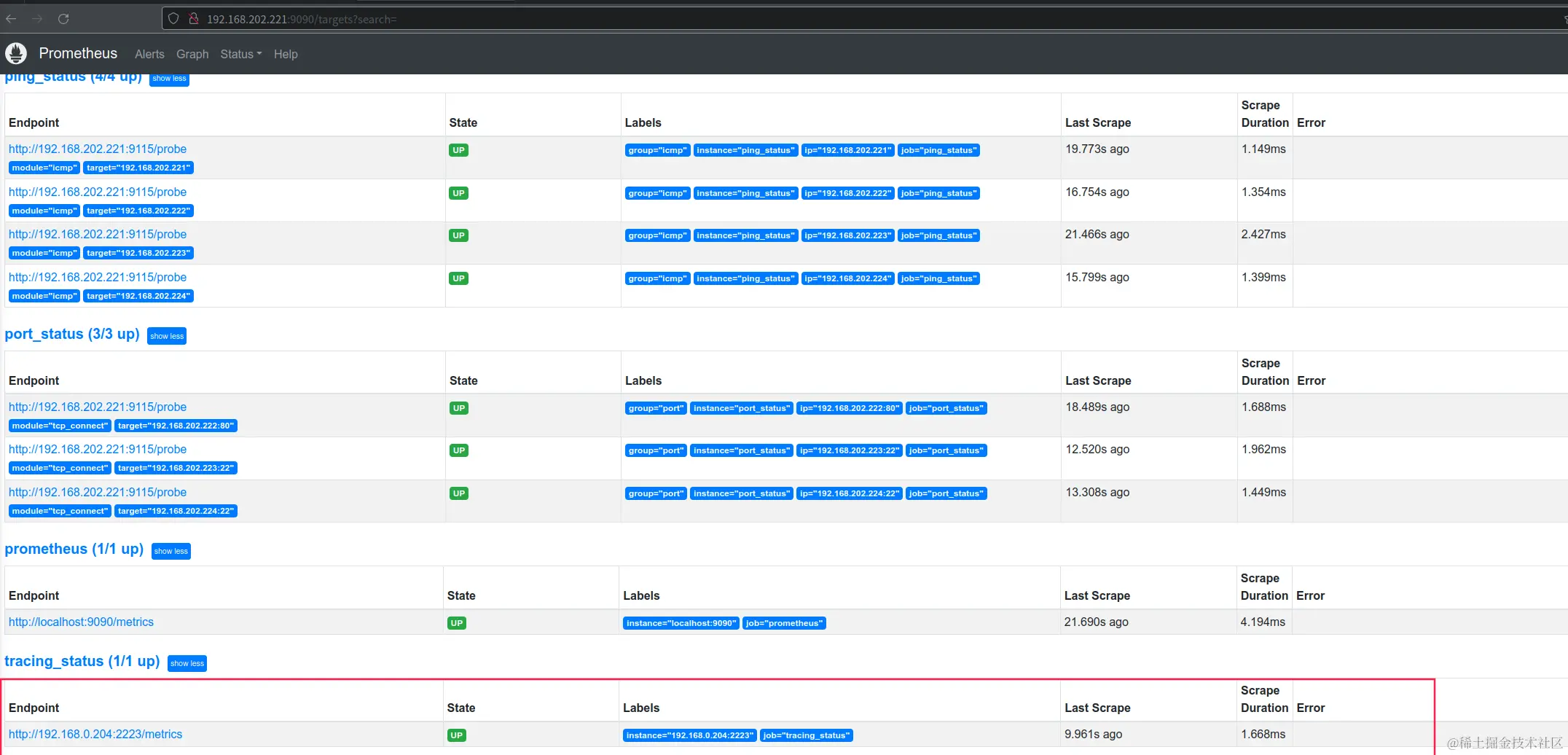The width and height of the screenshot is (1568, 755).
Task: Click the Prometheus flame logo
Action: tap(16, 53)
